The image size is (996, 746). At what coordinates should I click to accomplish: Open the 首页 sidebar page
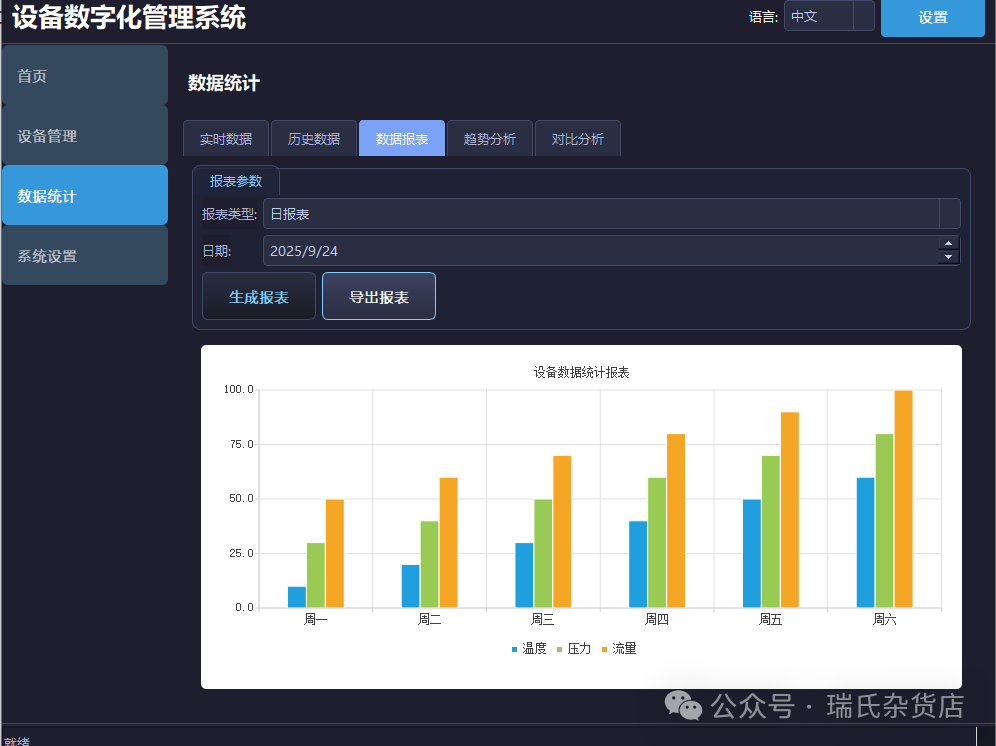coord(85,76)
